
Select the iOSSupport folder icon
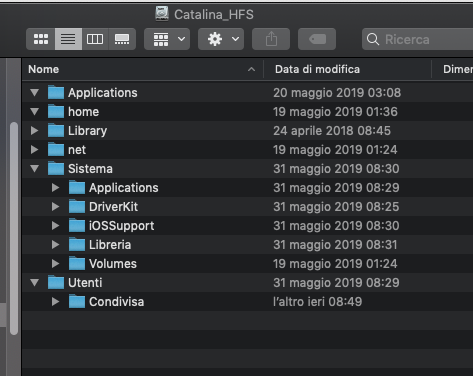click(x=77, y=225)
